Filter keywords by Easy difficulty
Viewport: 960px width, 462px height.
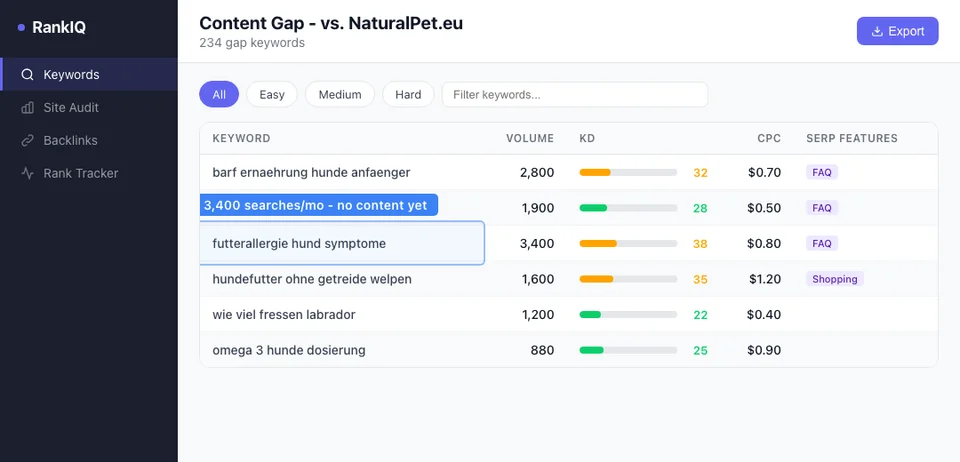(x=272, y=94)
